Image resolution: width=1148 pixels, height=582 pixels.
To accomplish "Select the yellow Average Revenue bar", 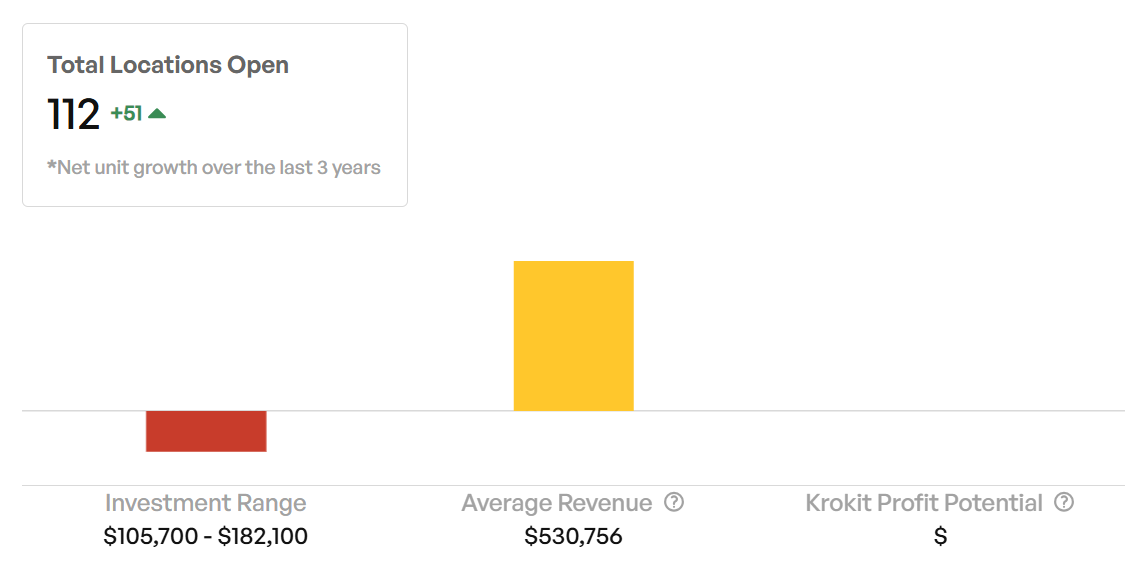I will pos(573,335).
